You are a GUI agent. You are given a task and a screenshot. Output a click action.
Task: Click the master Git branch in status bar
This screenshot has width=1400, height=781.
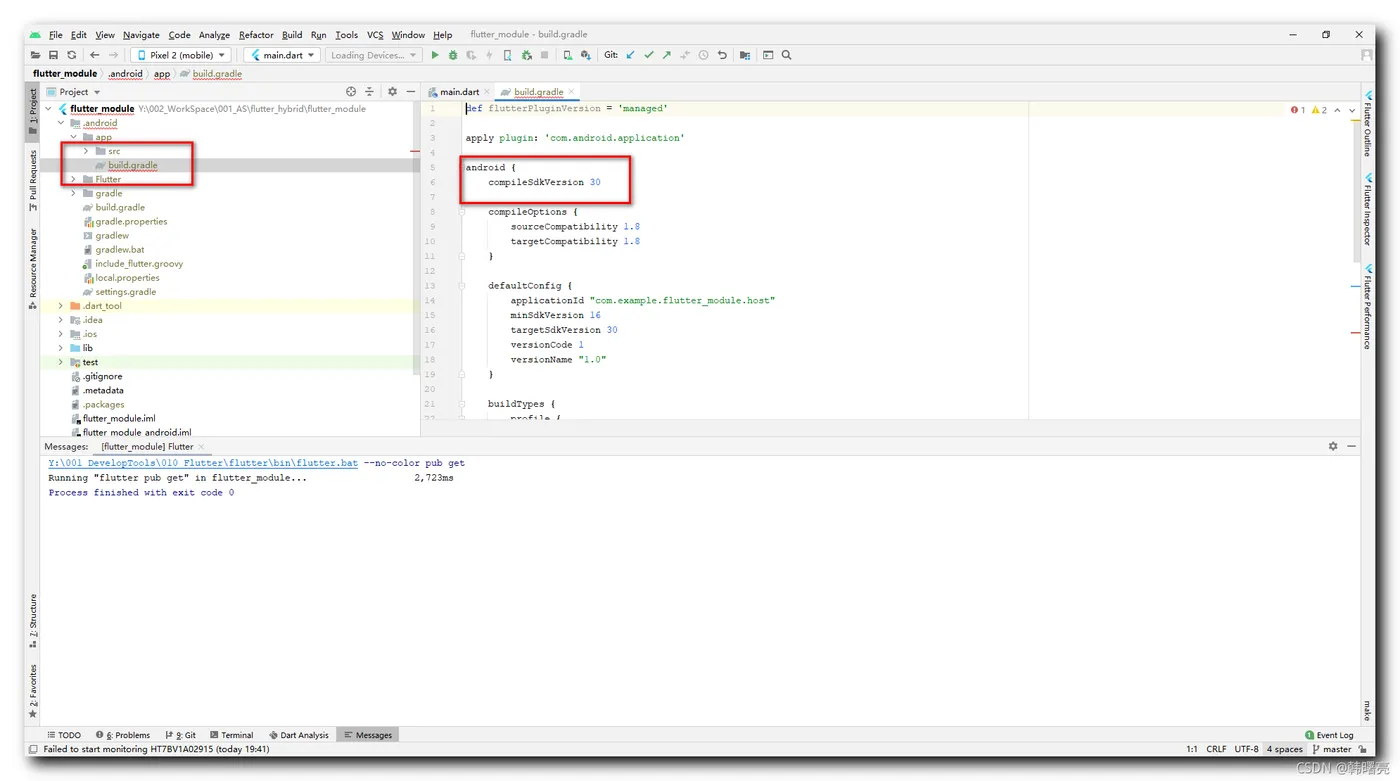(x=1333, y=749)
